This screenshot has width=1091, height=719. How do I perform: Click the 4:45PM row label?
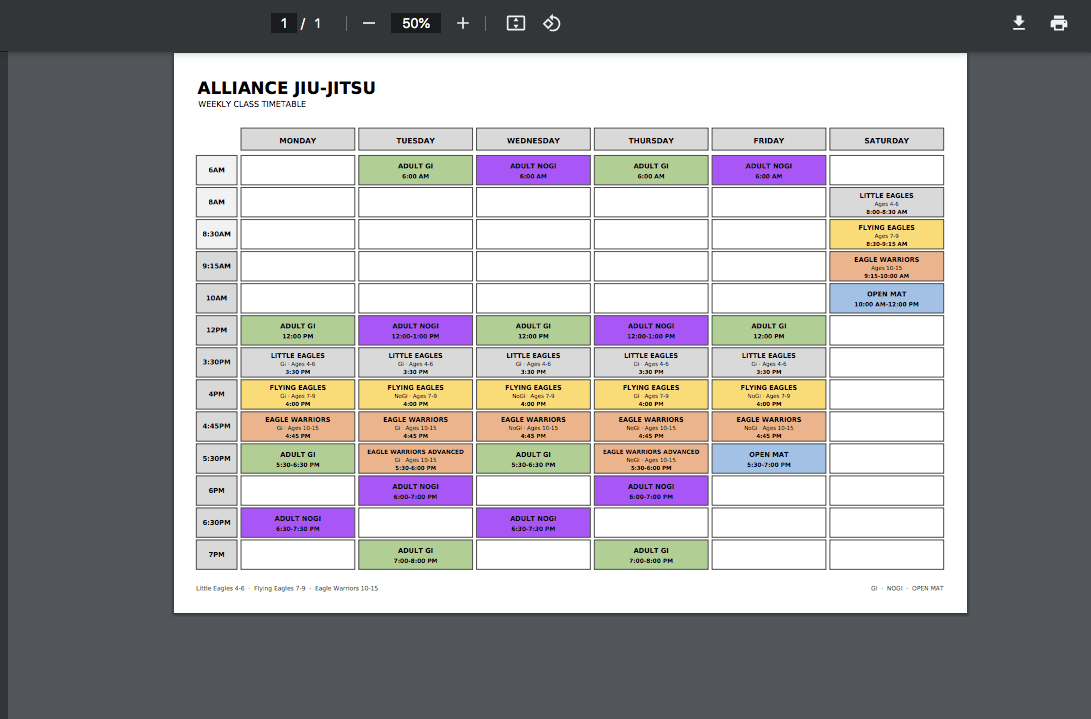pyautogui.click(x=216, y=426)
